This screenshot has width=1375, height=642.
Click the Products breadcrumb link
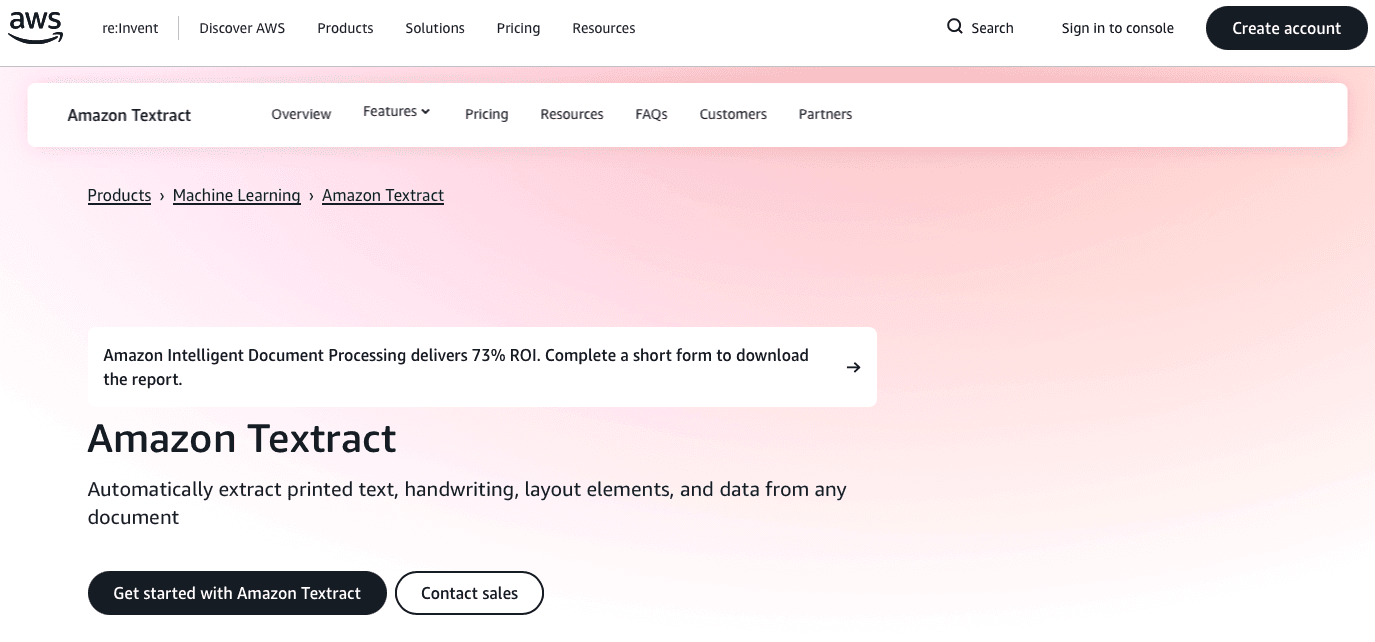pos(119,195)
